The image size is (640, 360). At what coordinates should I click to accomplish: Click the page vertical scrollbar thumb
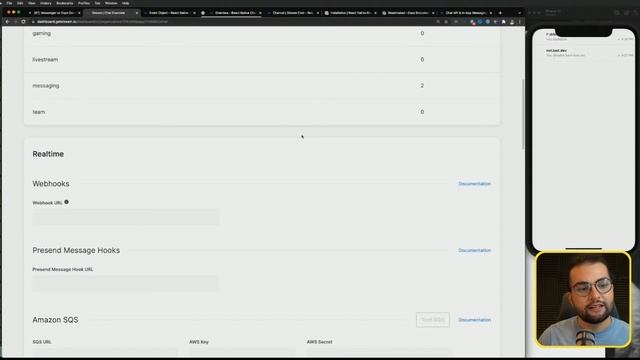pyautogui.click(x=523, y=114)
